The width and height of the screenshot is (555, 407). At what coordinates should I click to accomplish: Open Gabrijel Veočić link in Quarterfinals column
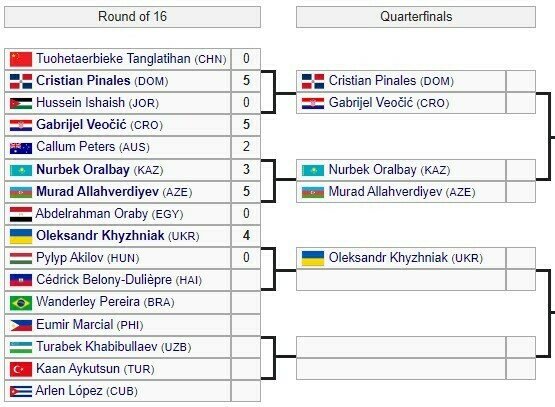[x=371, y=103]
